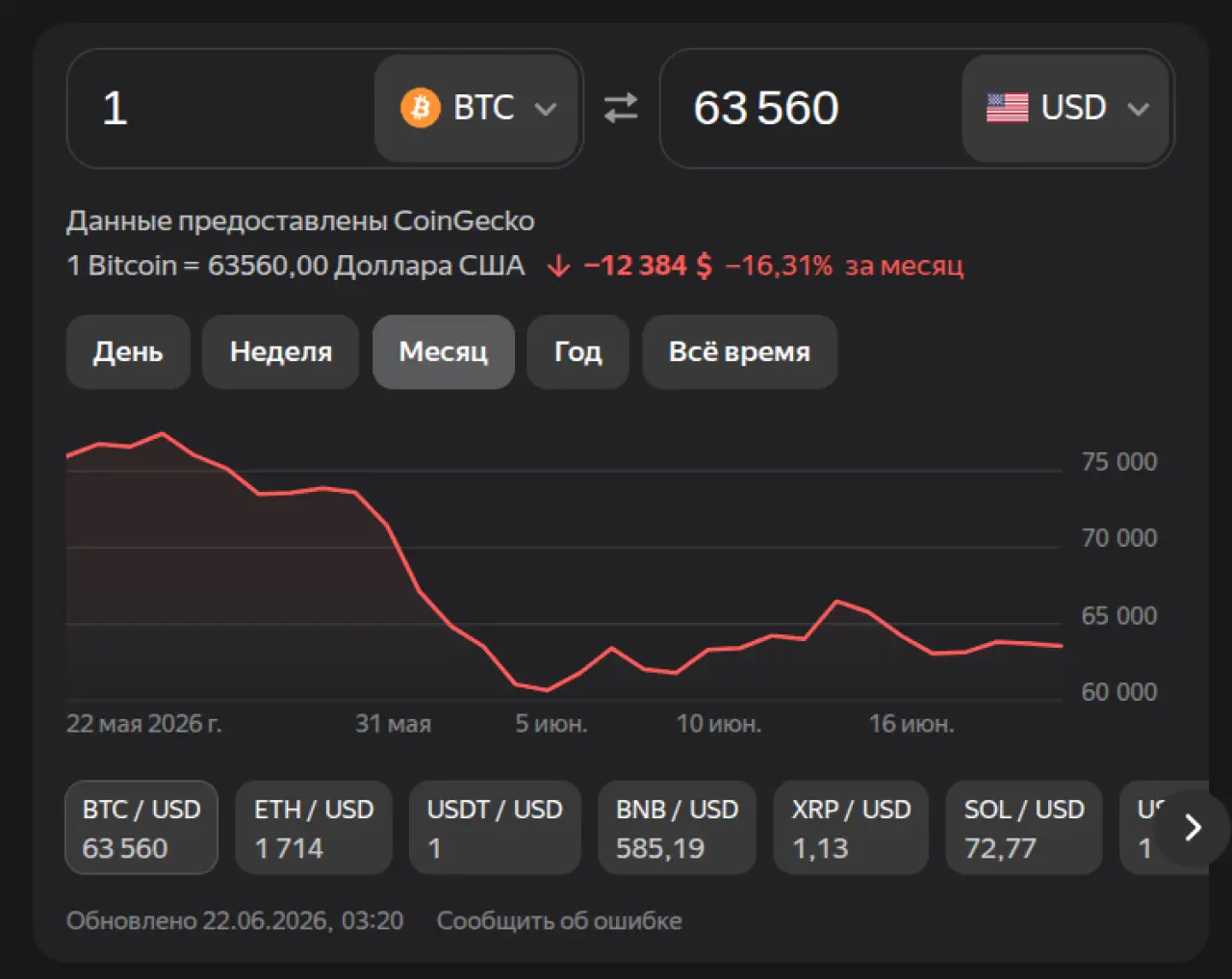Open the USD currency dropdown
Viewport: 1232px width, 979px height.
[1065, 108]
